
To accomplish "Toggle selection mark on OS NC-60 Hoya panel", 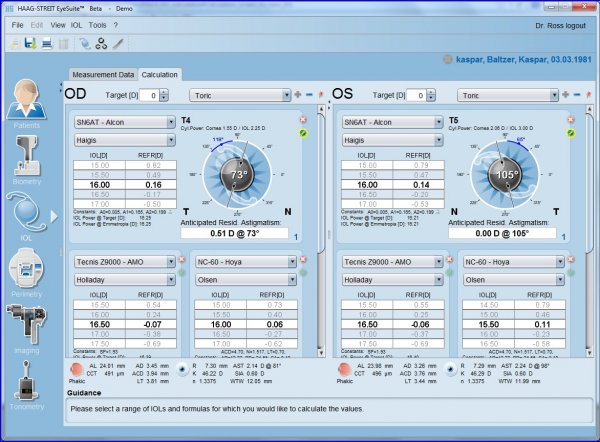I will [571, 273].
